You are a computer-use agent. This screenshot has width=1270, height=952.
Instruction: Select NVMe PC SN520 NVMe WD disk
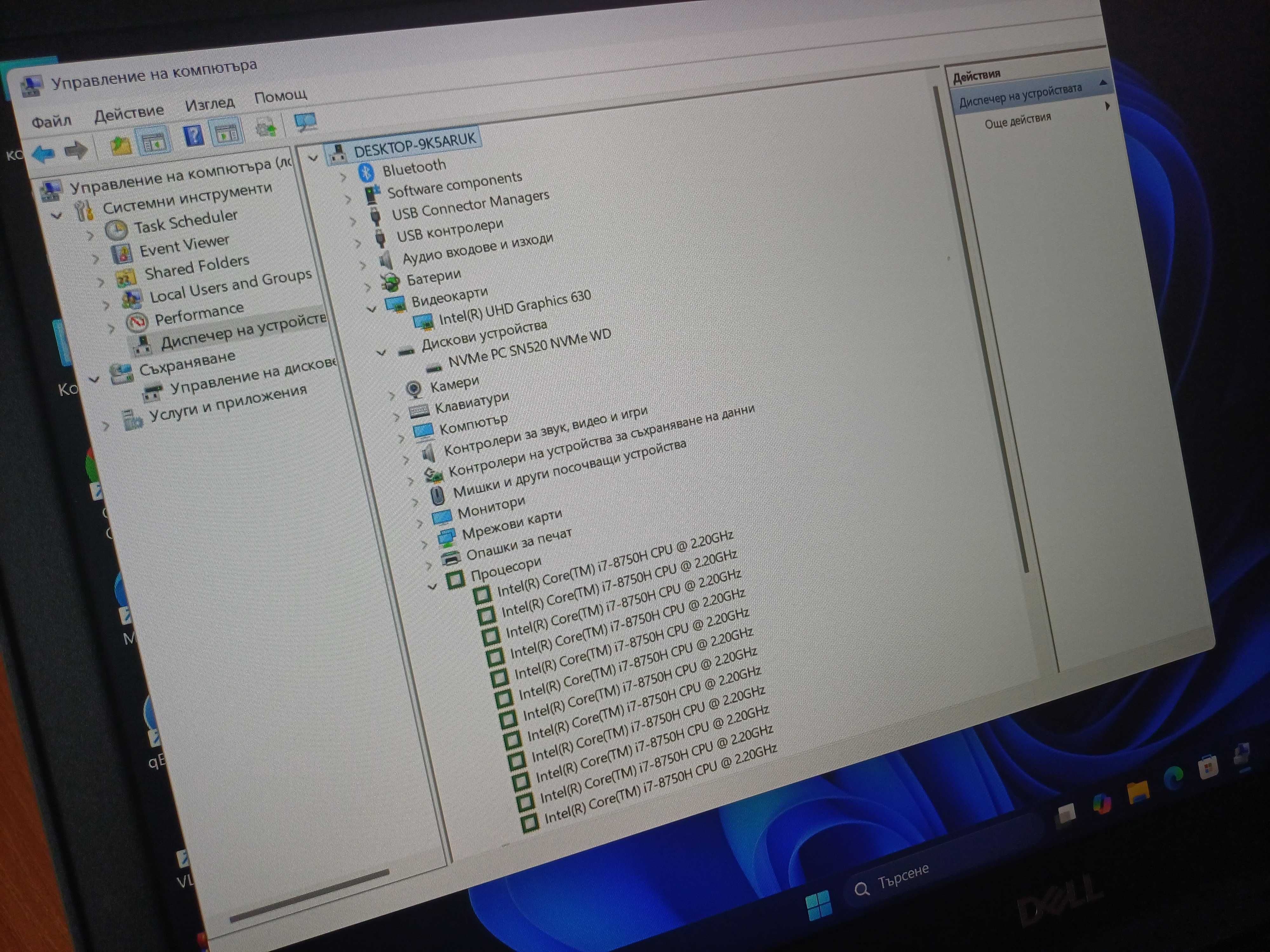(x=529, y=348)
